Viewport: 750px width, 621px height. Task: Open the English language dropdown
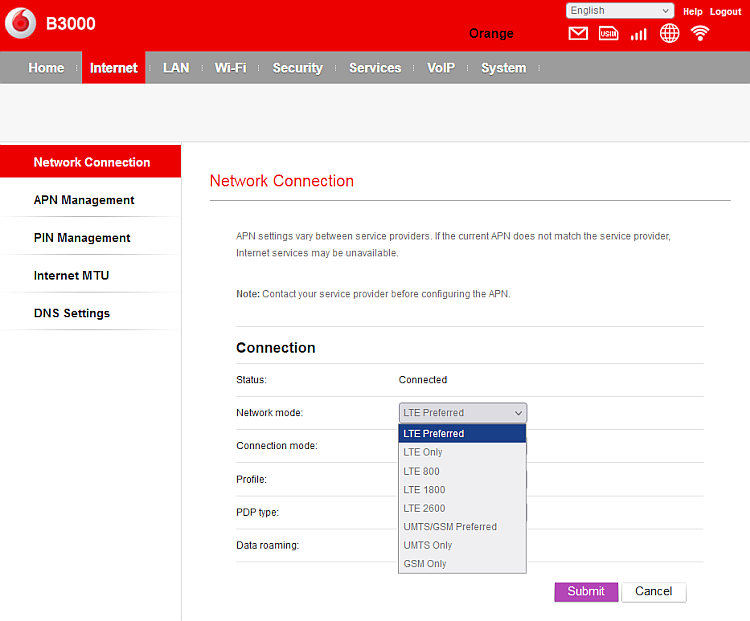[x=620, y=11]
